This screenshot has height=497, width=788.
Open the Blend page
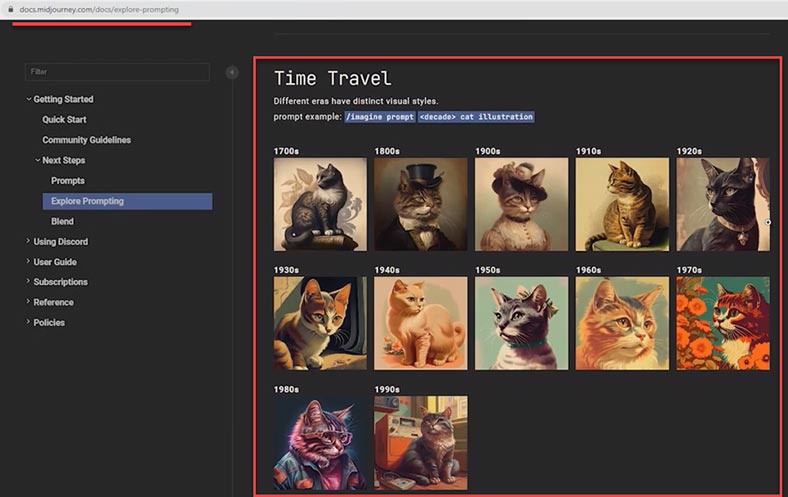tap(62, 221)
